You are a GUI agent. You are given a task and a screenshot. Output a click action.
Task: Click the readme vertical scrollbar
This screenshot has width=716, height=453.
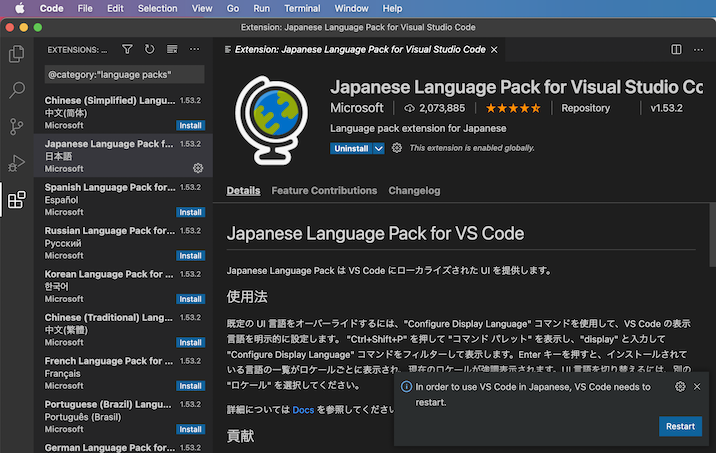tap(712, 235)
